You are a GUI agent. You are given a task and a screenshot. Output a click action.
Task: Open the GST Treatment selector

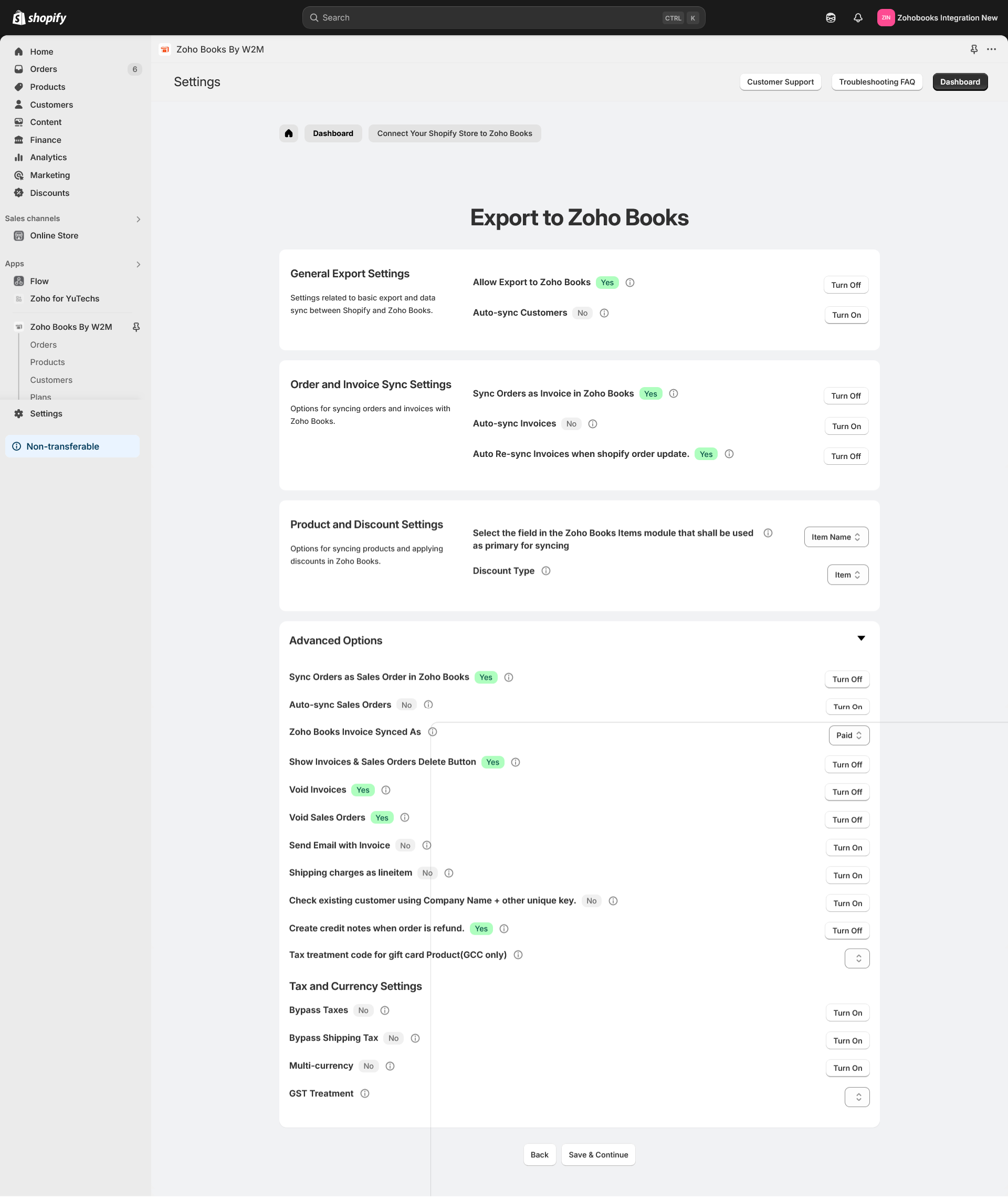pos(857,1097)
